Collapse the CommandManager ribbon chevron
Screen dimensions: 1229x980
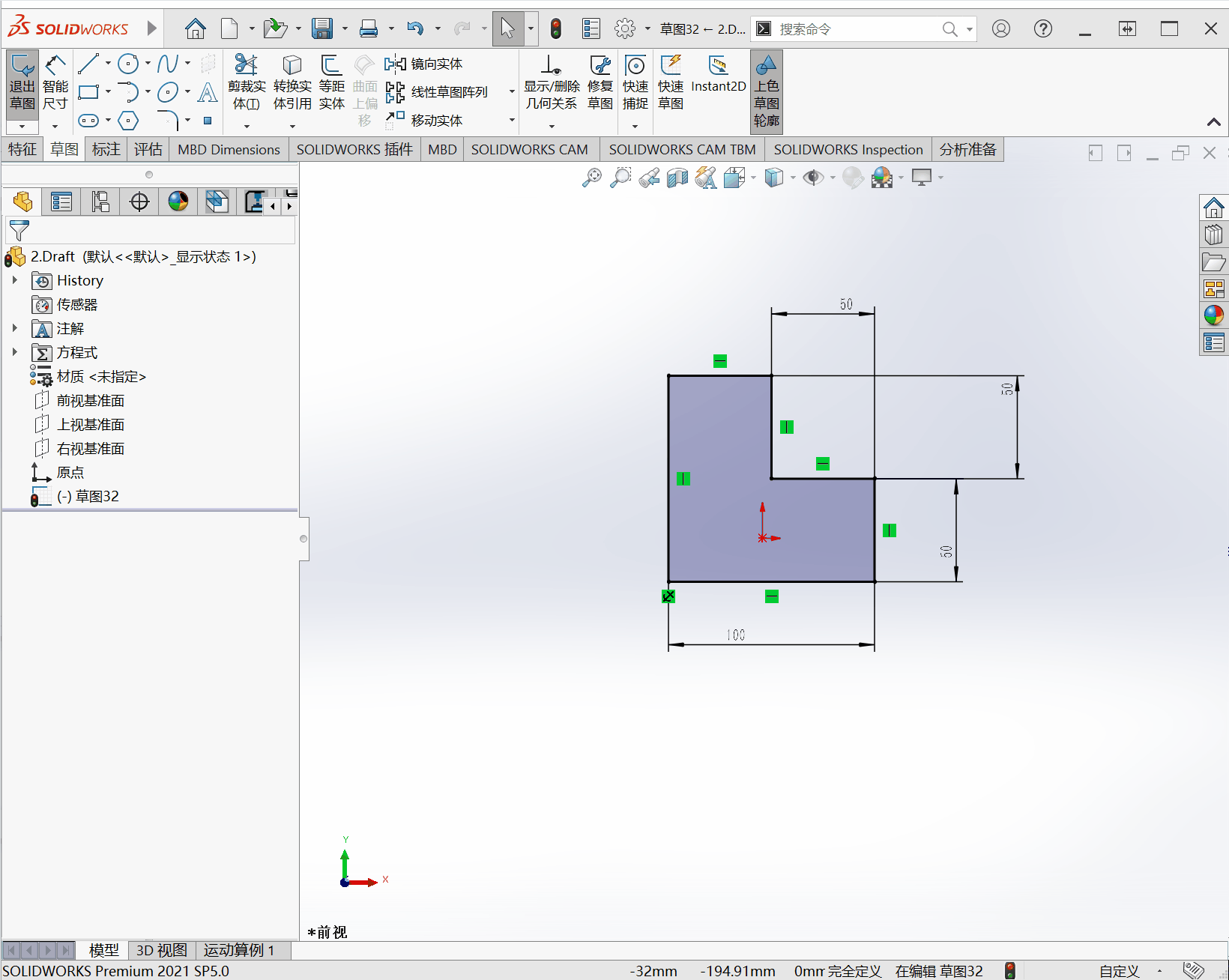point(1214,121)
